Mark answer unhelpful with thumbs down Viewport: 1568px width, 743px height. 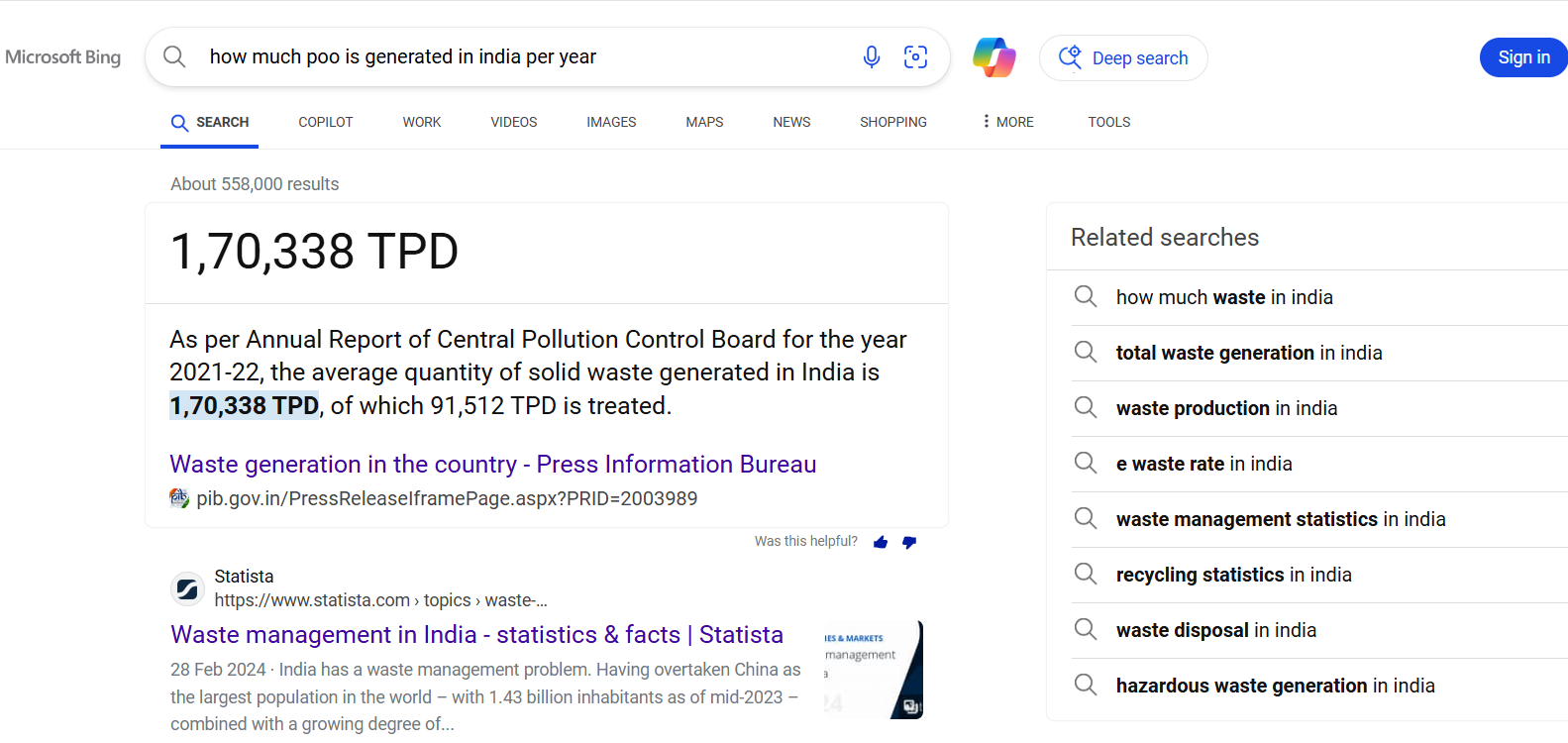click(909, 542)
